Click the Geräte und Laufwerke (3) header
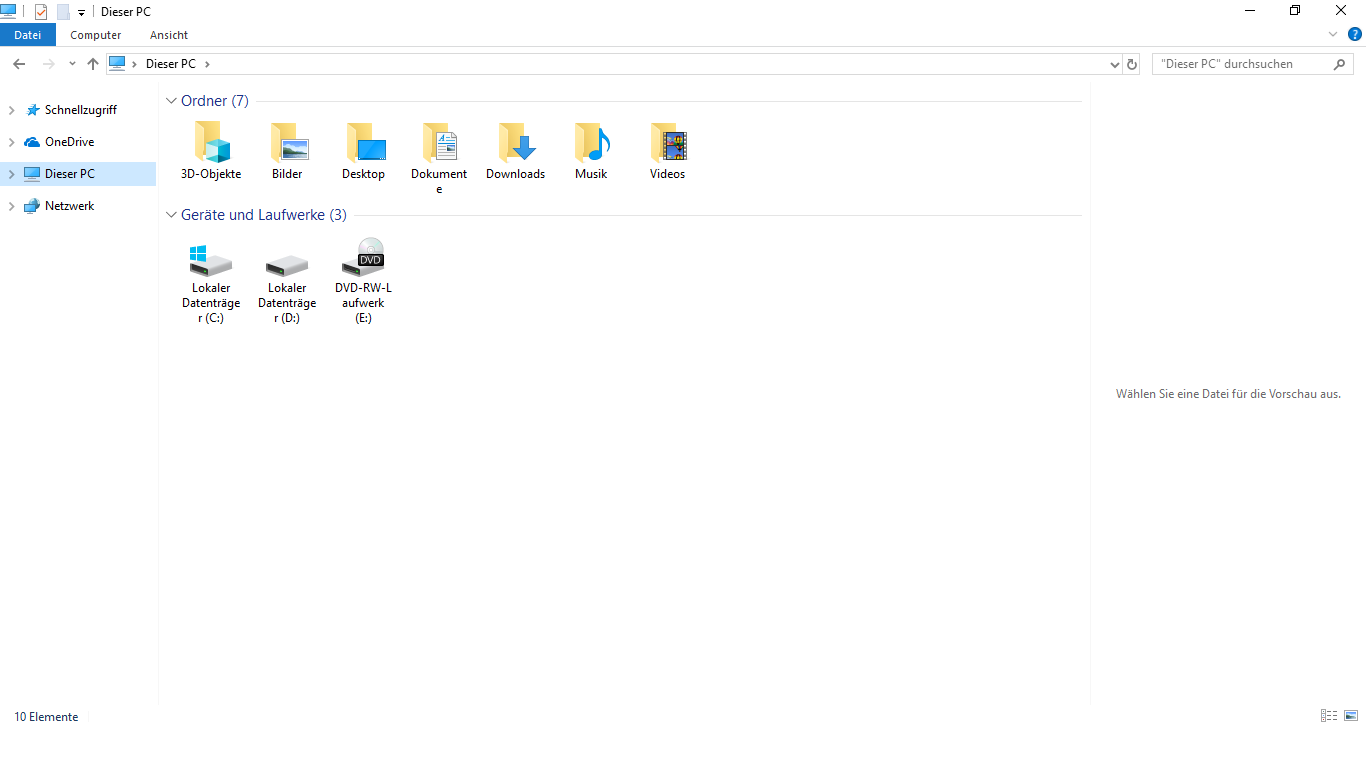Screen dimensions: 1366x768 (x=264, y=215)
